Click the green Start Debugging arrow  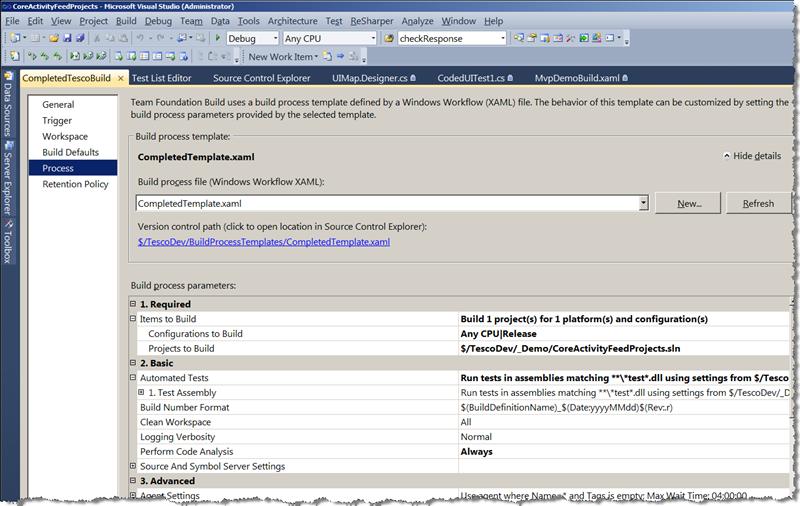[x=218, y=38]
